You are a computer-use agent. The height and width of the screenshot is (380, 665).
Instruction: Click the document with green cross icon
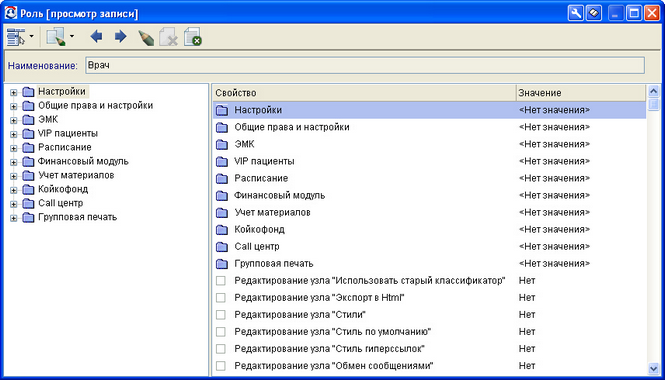[x=193, y=37]
